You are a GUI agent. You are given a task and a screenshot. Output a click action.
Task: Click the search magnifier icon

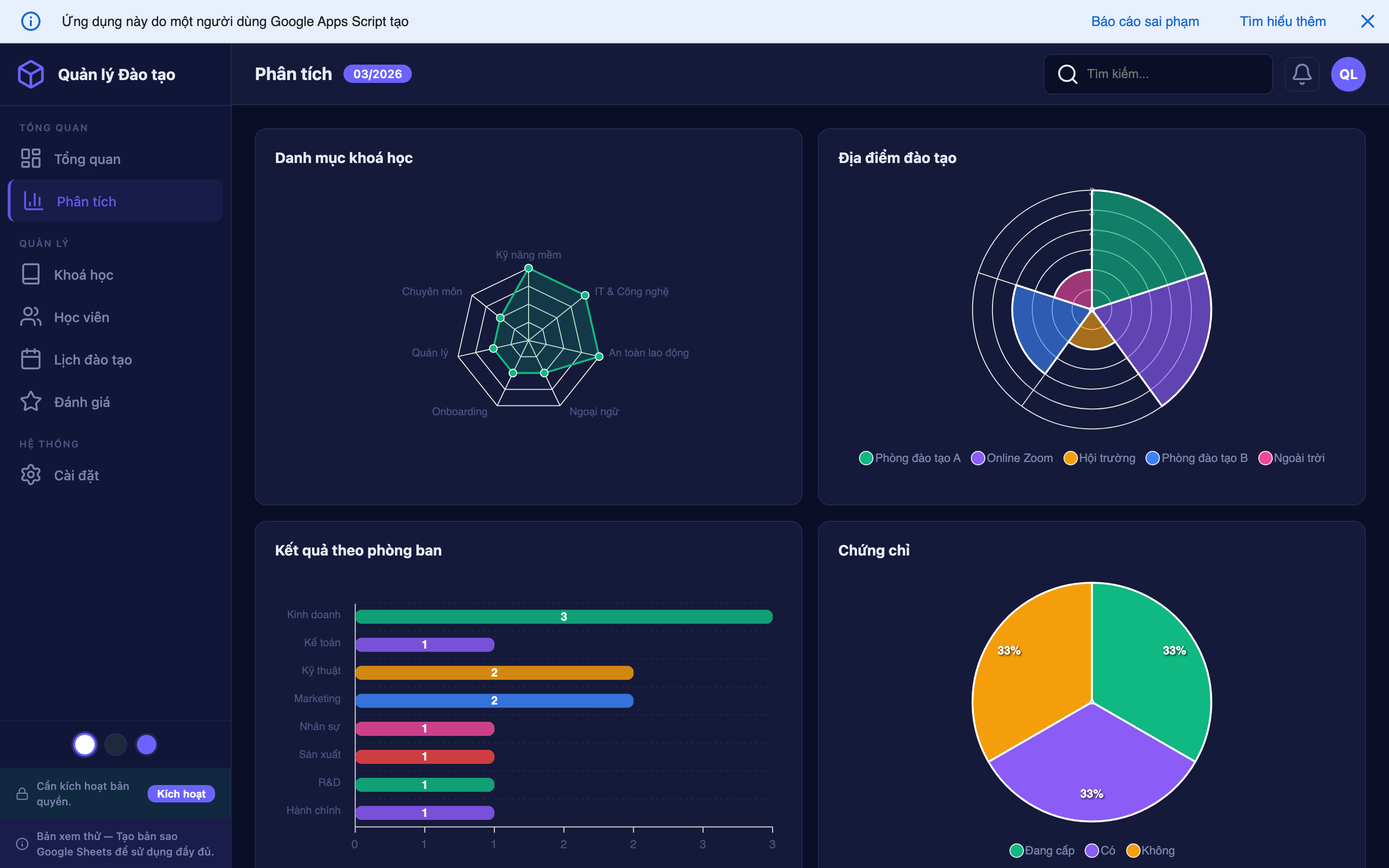[x=1067, y=74]
